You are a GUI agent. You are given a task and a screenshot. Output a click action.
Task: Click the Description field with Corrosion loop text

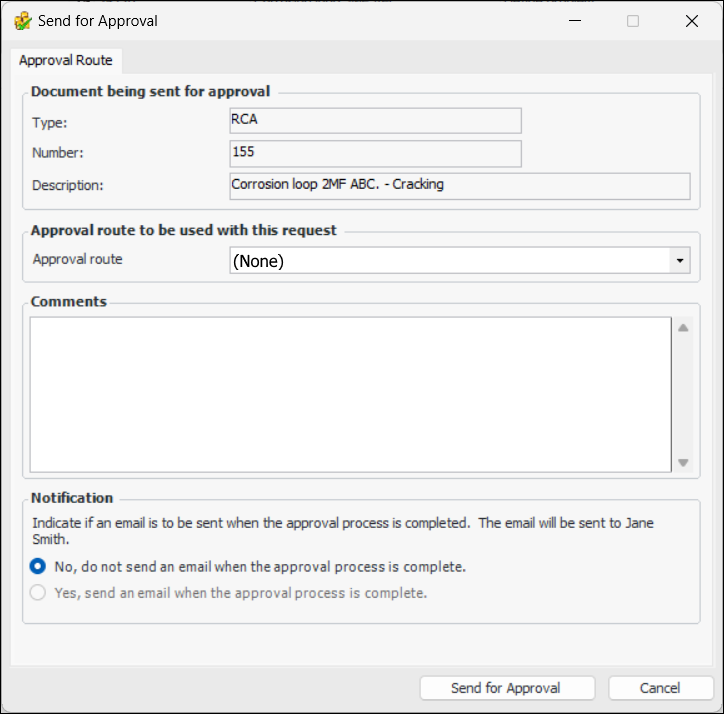[460, 186]
